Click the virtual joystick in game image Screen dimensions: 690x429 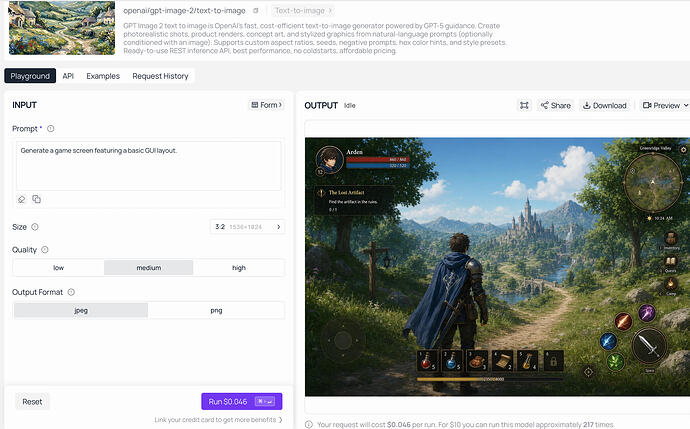point(343,340)
